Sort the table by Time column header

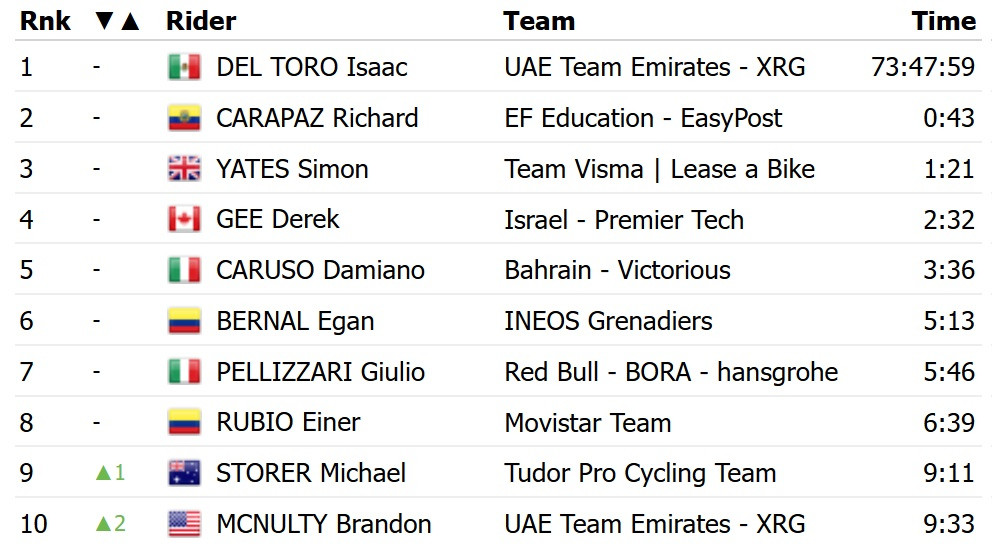943,21
